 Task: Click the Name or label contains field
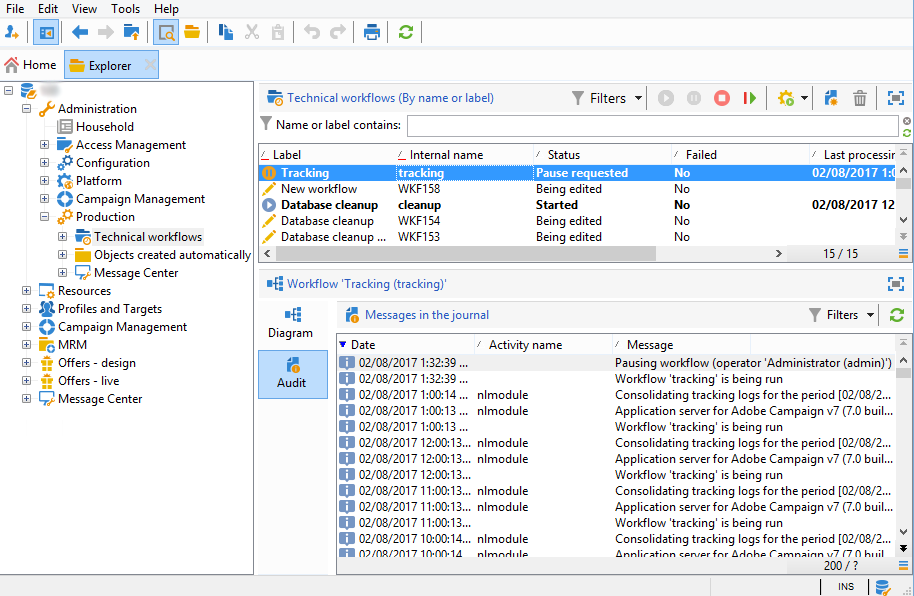[651, 126]
